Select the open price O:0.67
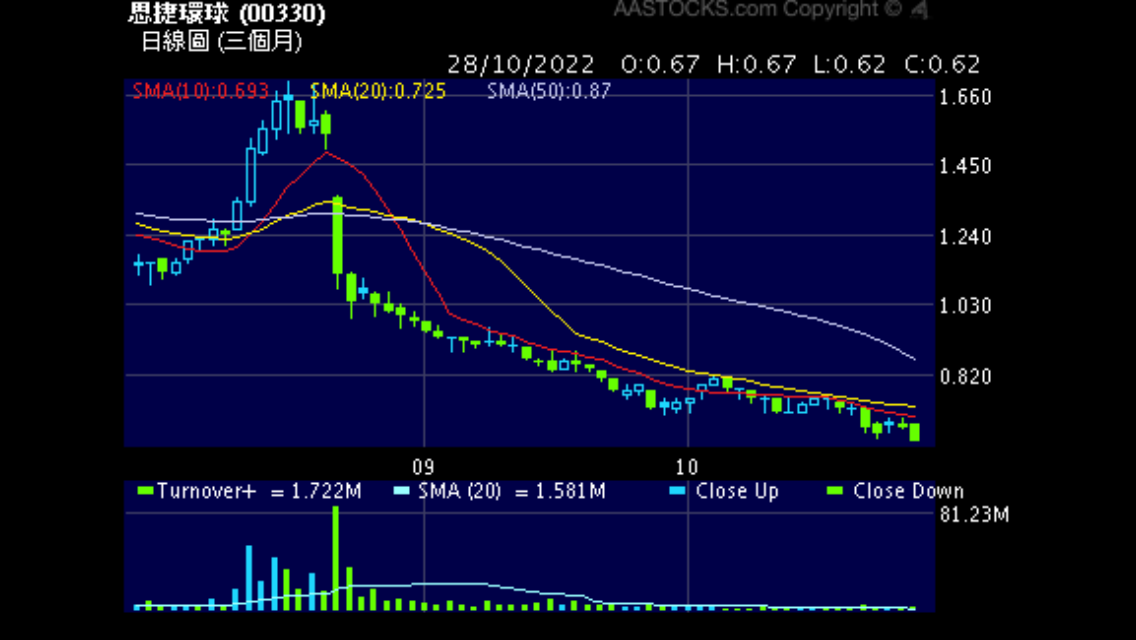The image size is (1136, 640). pyautogui.click(x=660, y=65)
